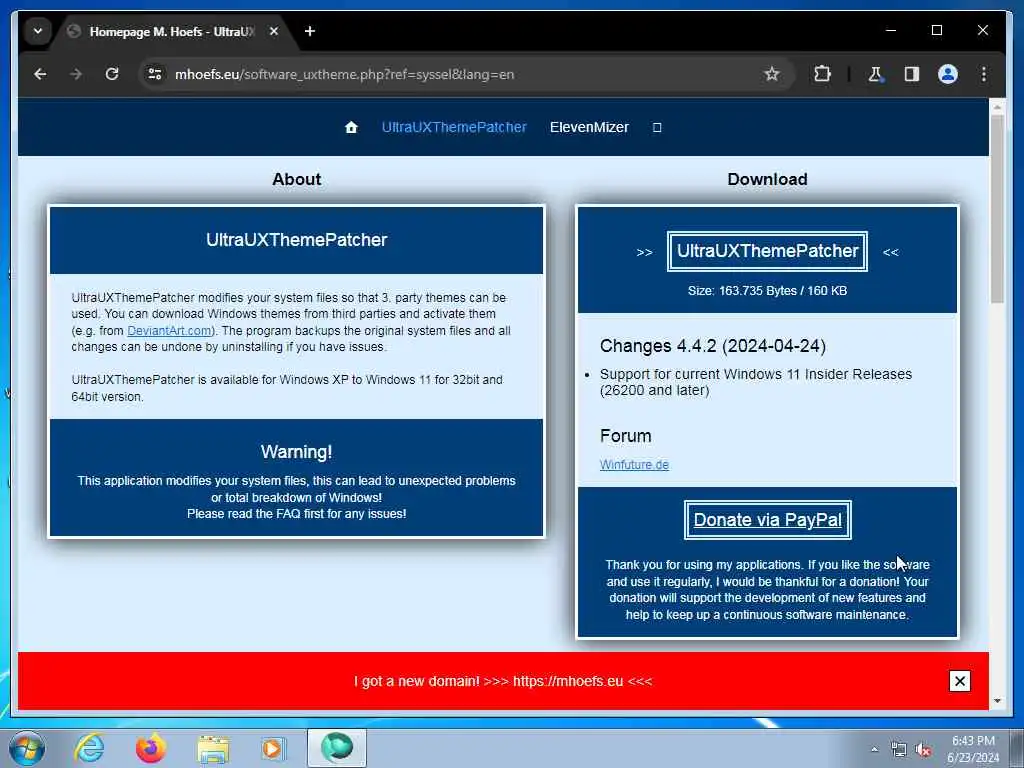Open the Chrome profile avatar

coord(948,74)
